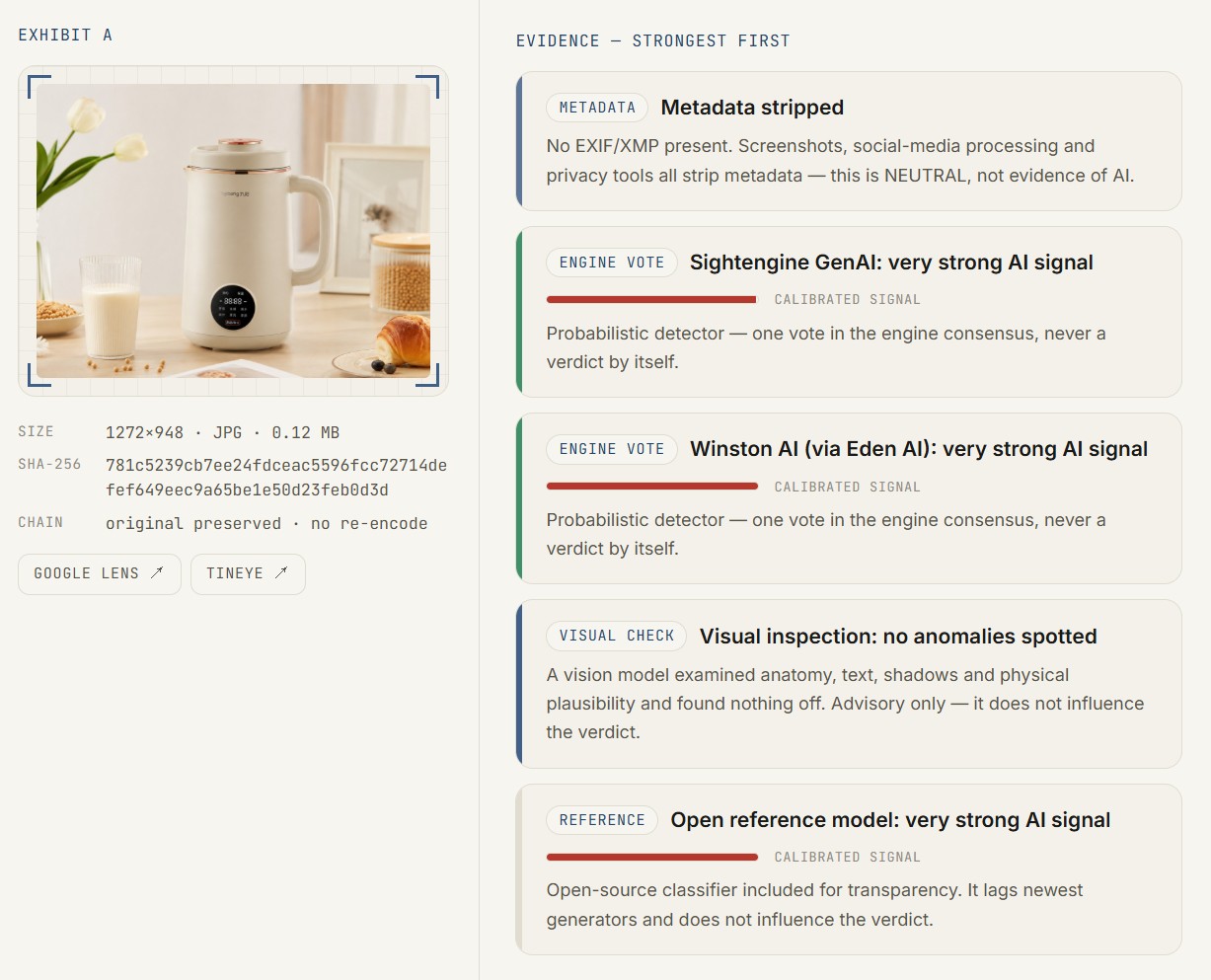Click the SHA-256 hash value text
Viewport: 1211px width, 980px height.
(276, 478)
